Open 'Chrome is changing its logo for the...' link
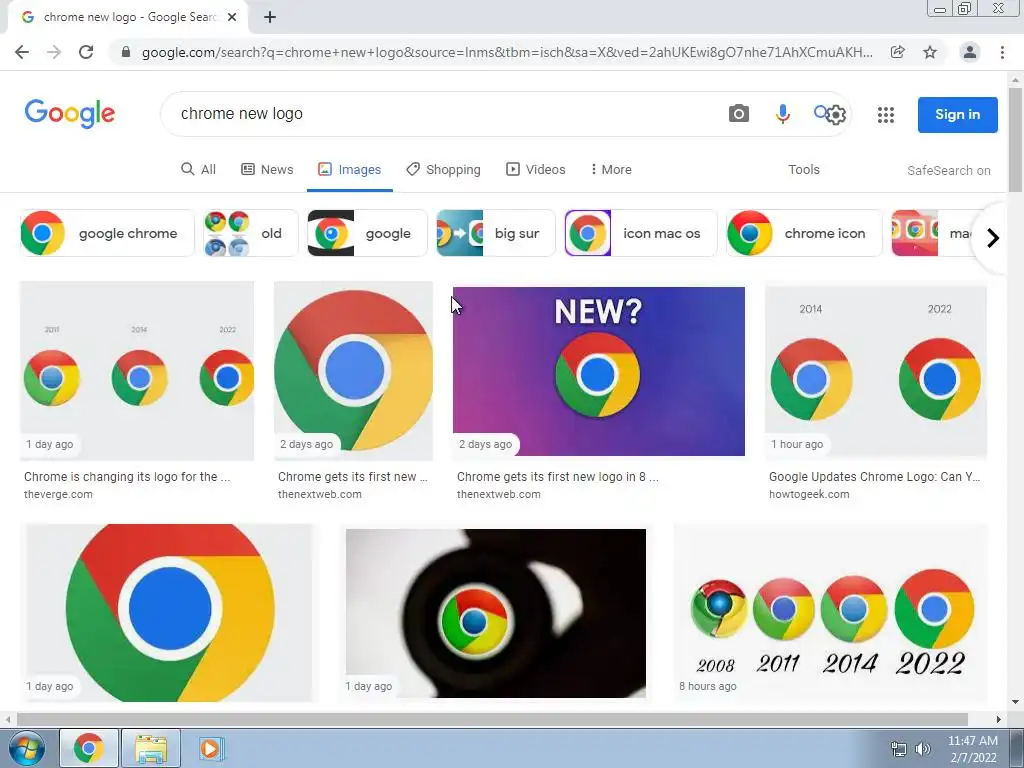 pos(127,477)
